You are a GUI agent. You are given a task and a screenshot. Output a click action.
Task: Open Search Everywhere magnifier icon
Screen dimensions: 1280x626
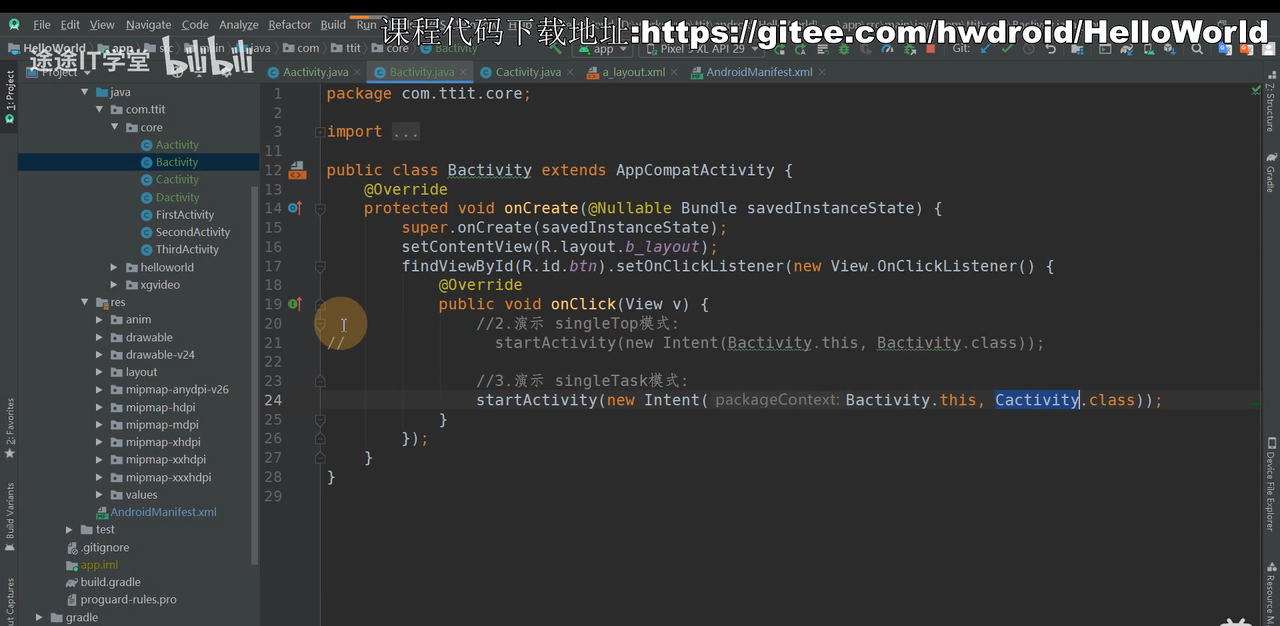tap(1197, 48)
